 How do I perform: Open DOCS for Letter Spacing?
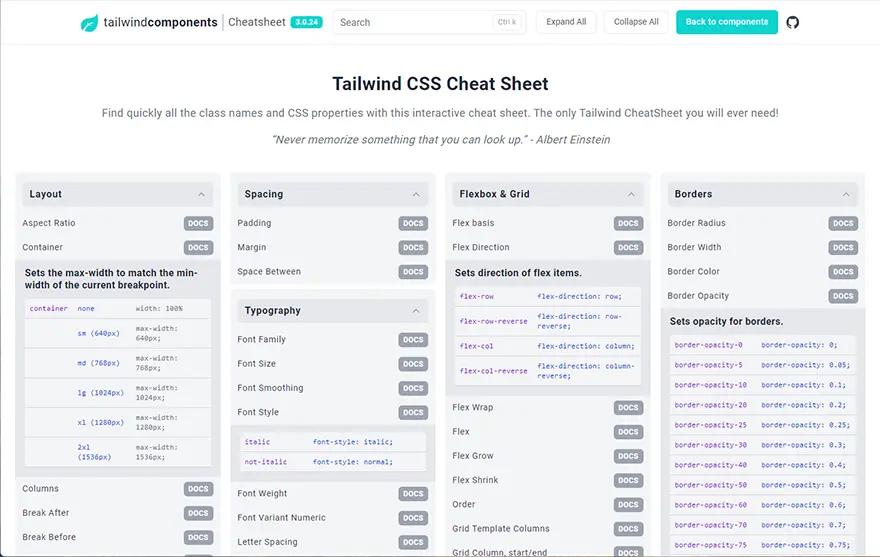413,542
